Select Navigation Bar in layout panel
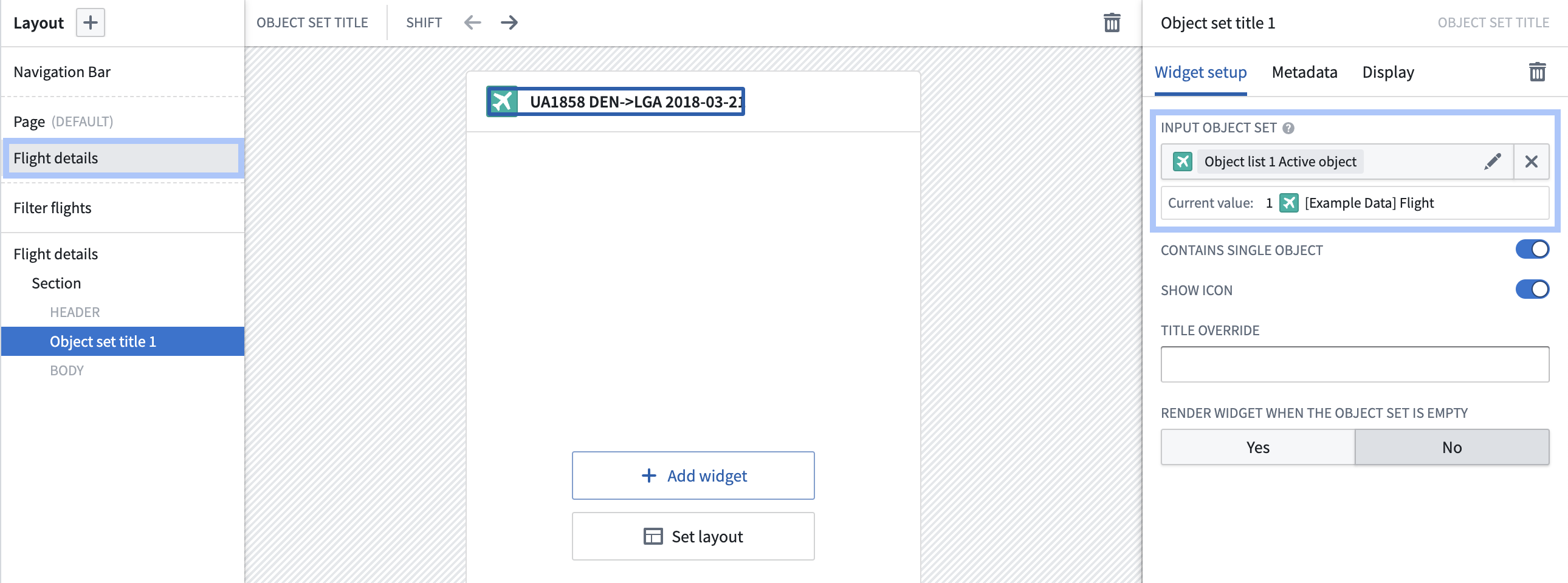This screenshot has width=1568, height=583. pyautogui.click(x=122, y=72)
